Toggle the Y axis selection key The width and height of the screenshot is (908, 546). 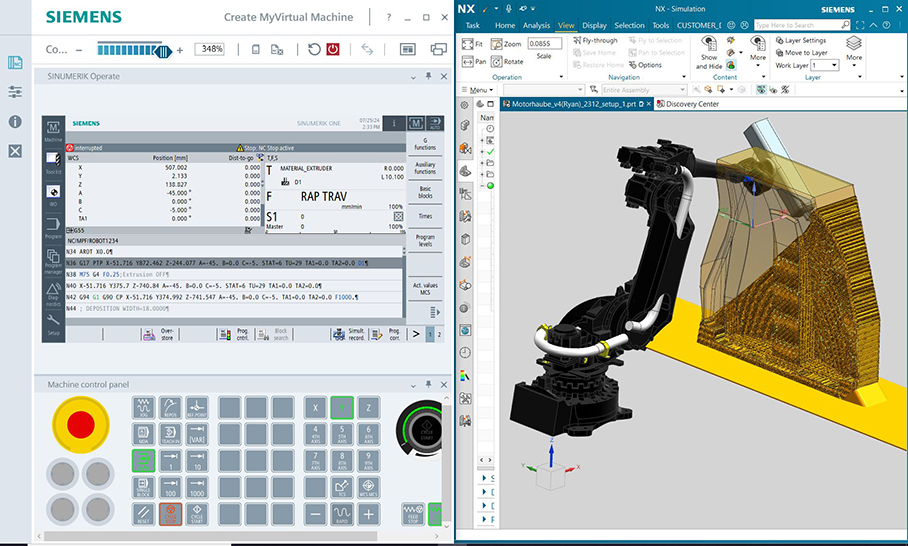342,408
